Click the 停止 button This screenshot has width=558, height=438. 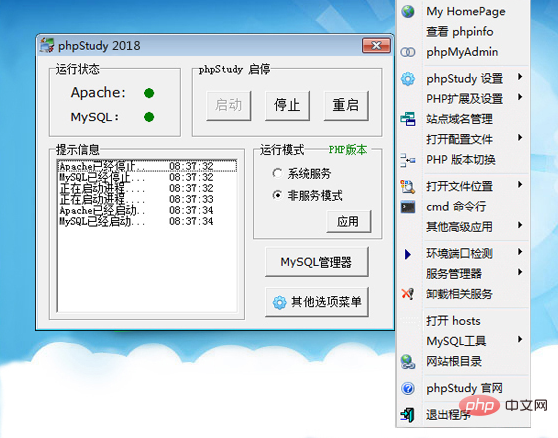point(287,105)
